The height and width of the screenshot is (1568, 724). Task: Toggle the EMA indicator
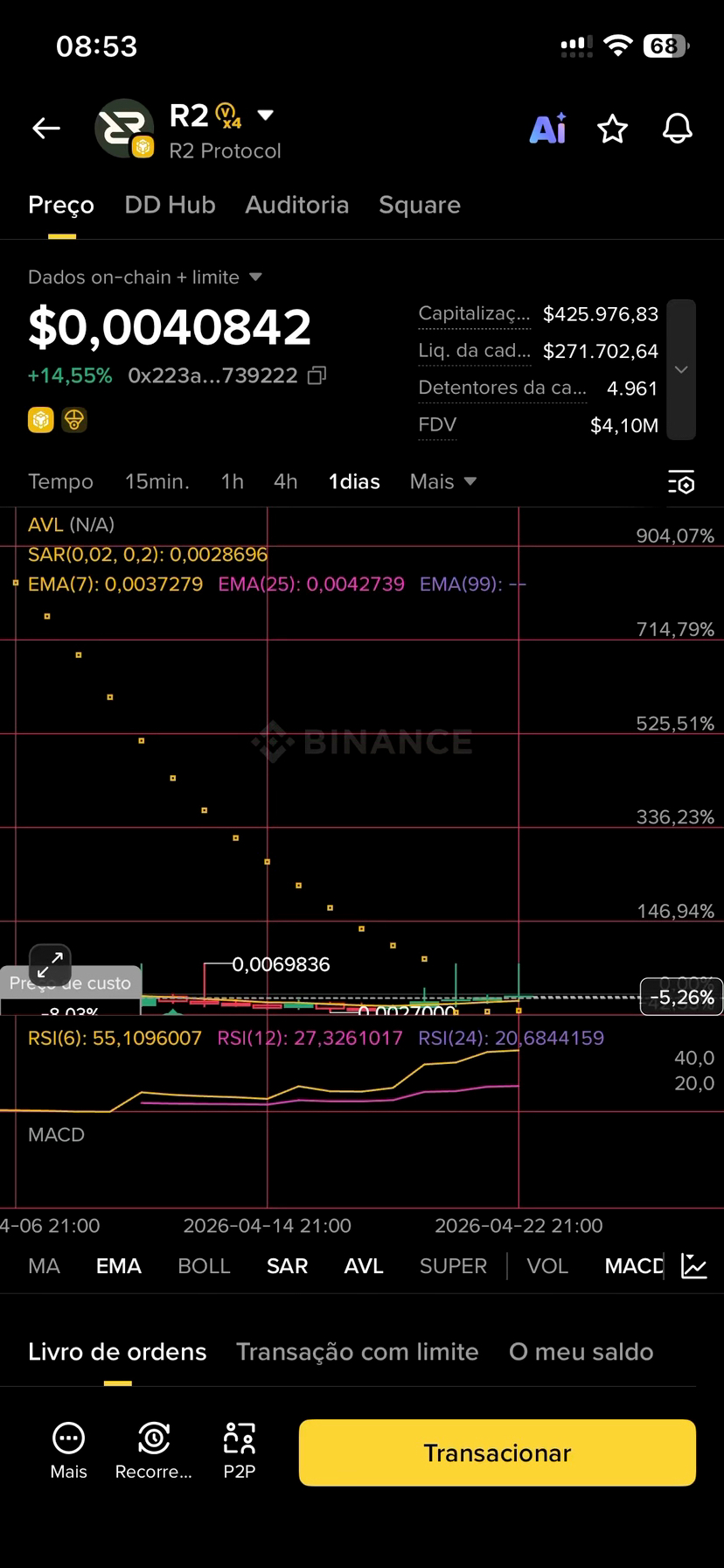119,1266
